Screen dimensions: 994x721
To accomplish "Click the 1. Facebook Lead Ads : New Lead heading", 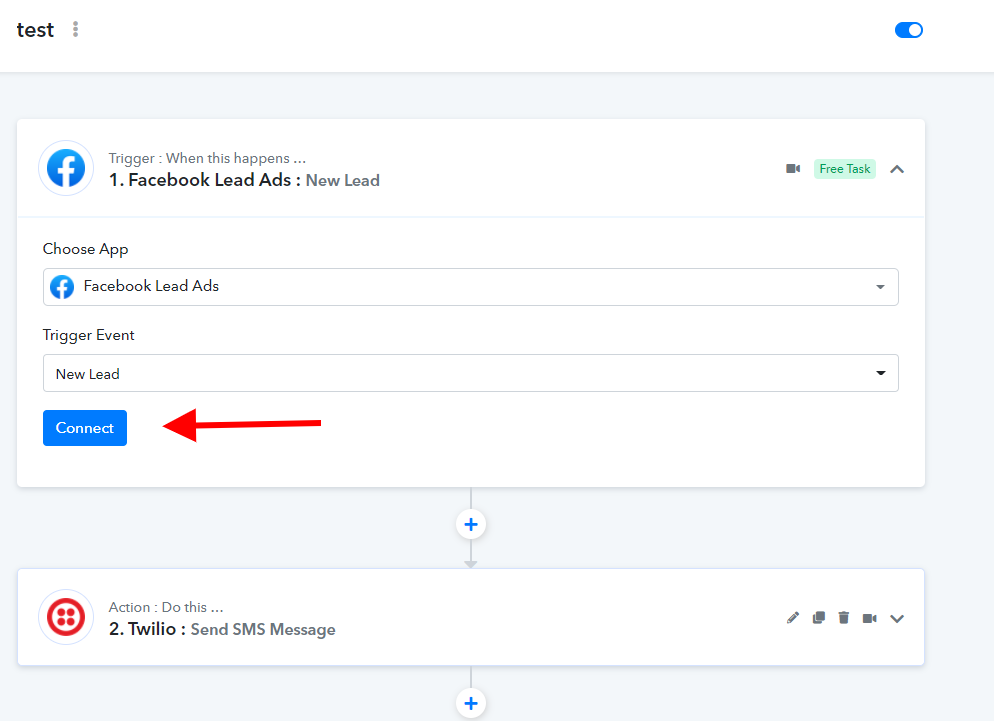I will pos(244,180).
